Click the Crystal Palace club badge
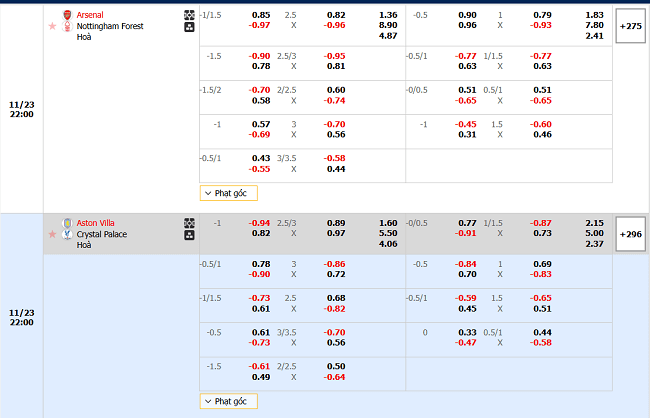 click(x=67, y=235)
